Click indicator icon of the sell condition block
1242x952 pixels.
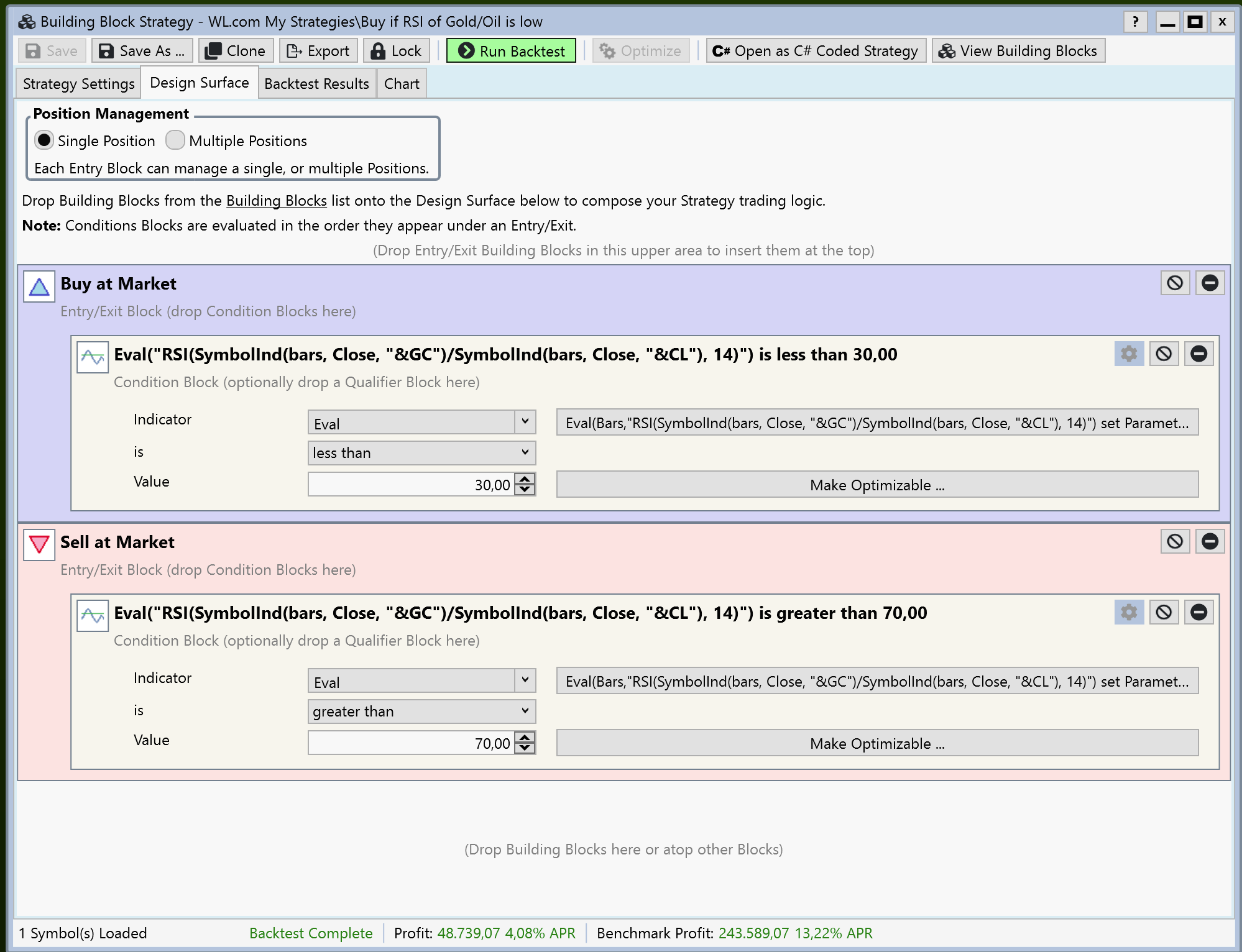click(x=93, y=616)
